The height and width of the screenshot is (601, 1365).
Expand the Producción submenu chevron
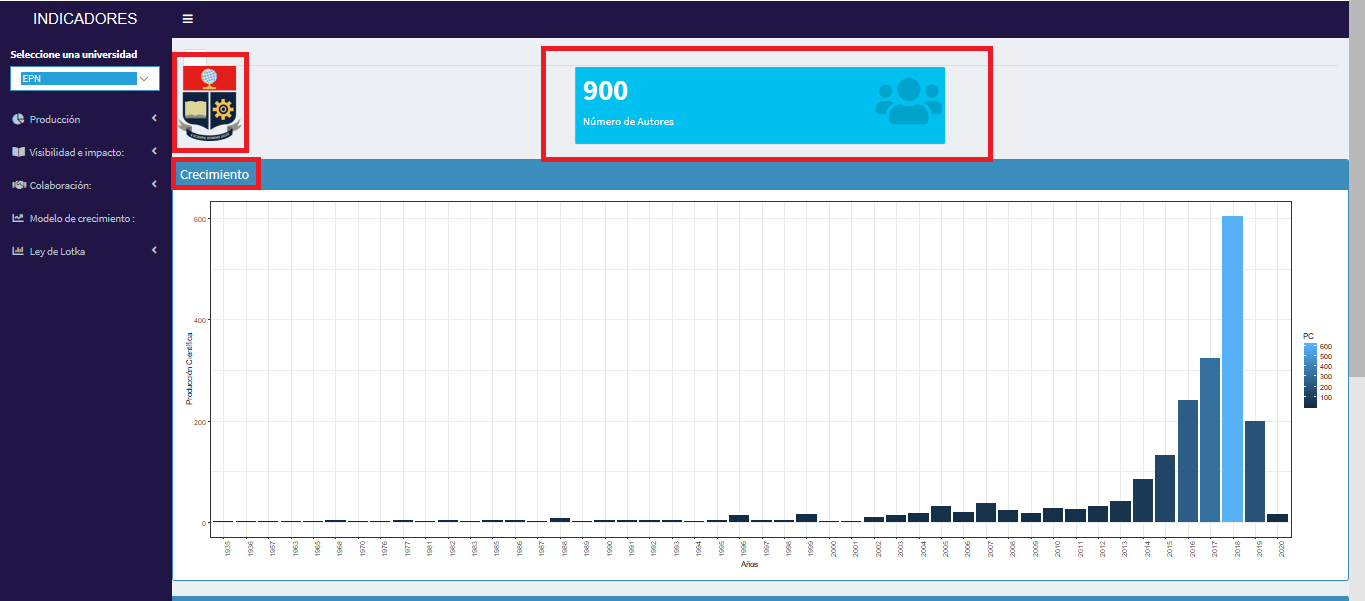(x=154, y=119)
